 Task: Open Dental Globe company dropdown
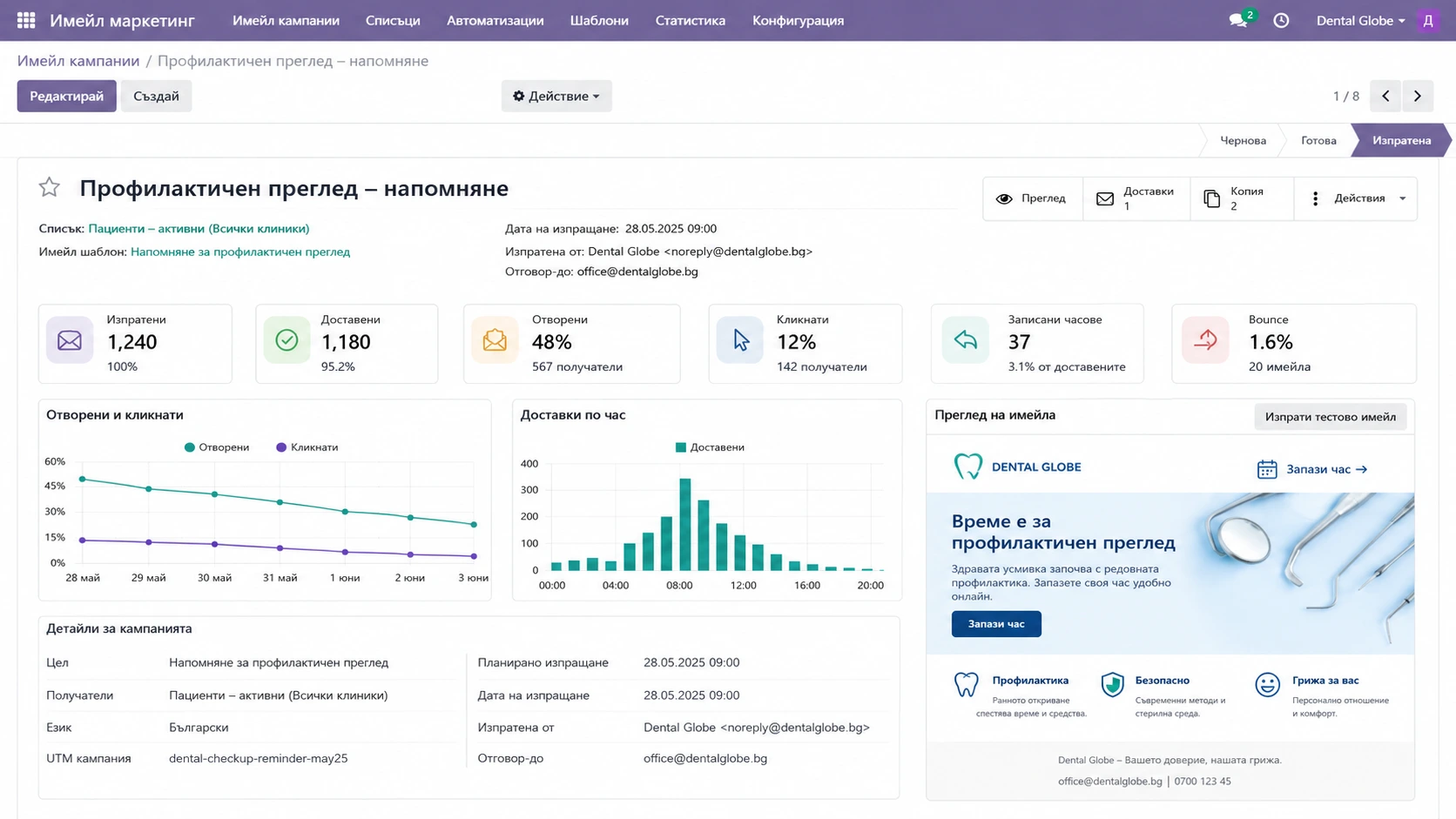(x=1360, y=20)
